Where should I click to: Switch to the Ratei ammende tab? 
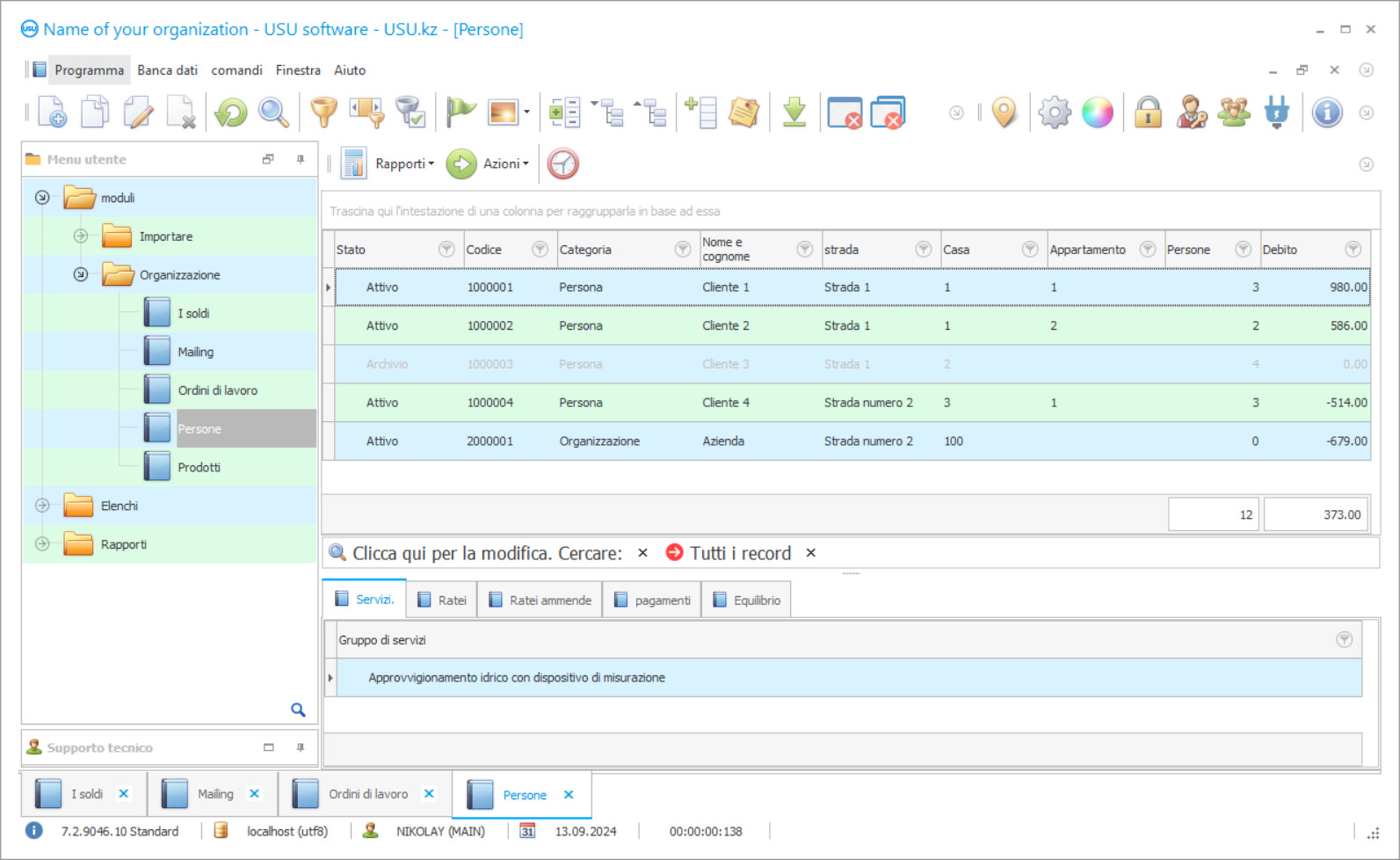pyautogui.click(x=540, y=600)
